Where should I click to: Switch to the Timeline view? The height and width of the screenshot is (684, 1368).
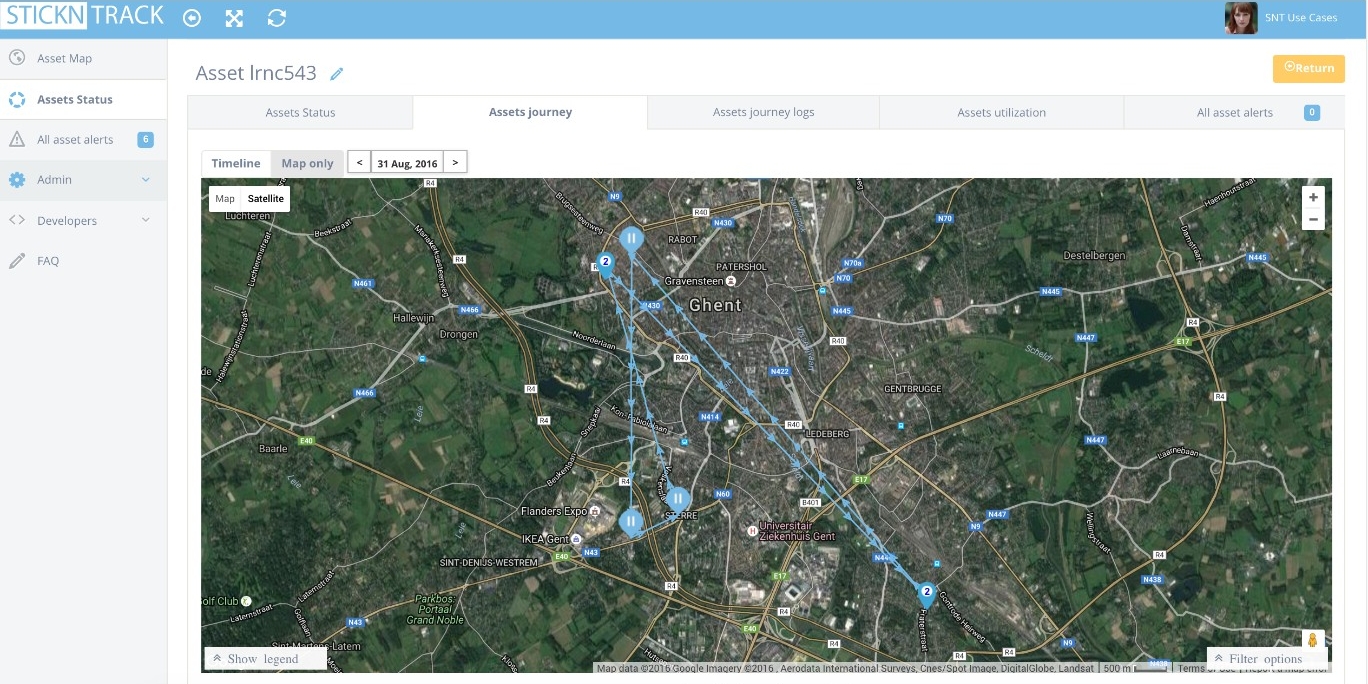pos(236,163)
